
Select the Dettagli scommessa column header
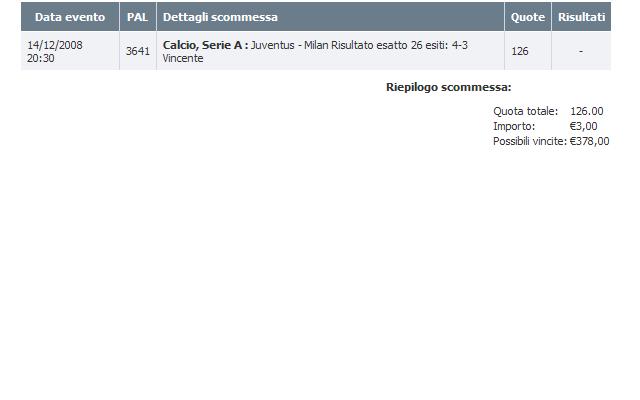click(330, 17)
